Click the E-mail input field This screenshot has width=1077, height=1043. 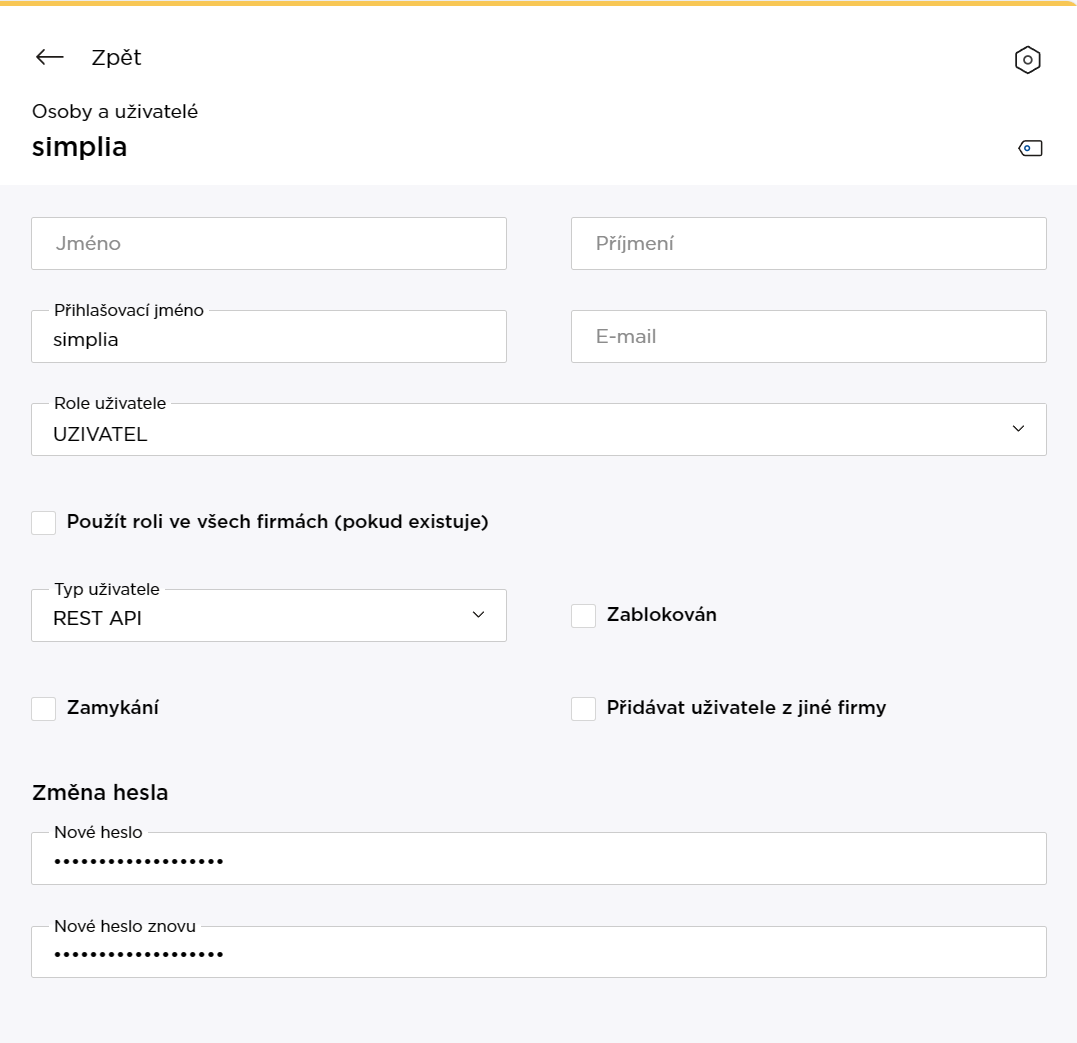pos(808,336)
